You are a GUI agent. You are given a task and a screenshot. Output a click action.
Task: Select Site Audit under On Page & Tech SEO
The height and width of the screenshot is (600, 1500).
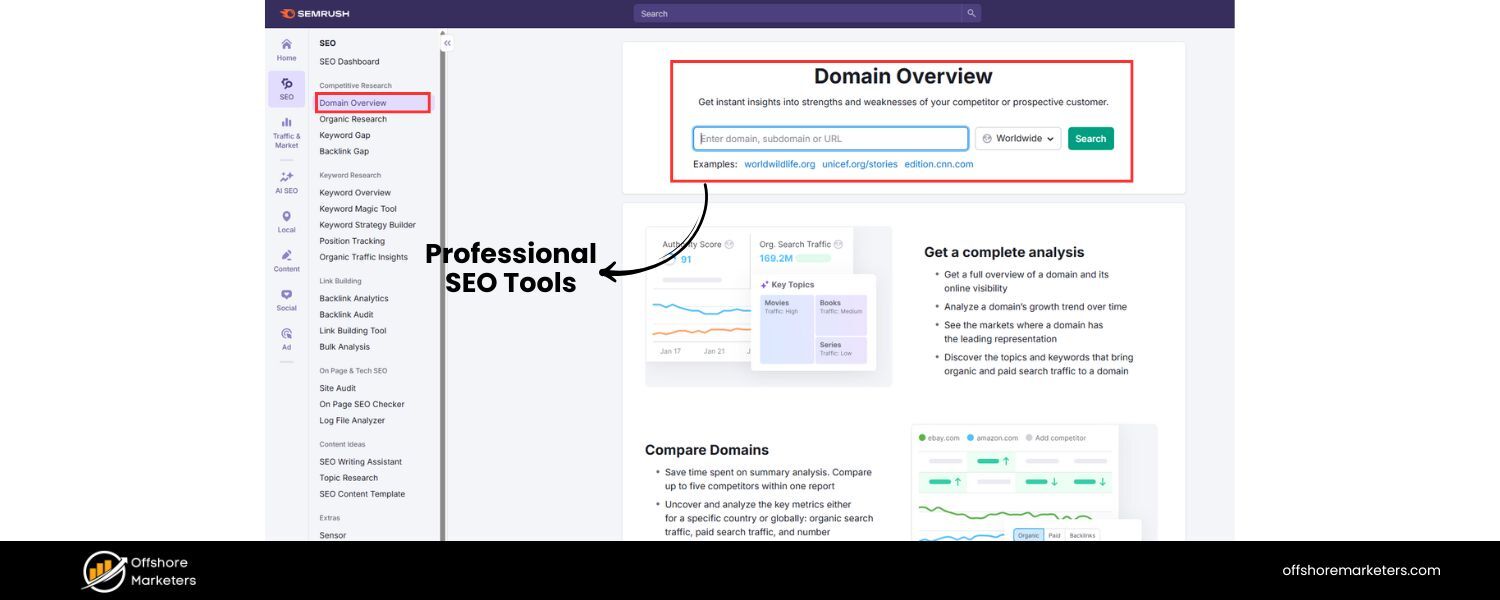click(x=337, y=388)
